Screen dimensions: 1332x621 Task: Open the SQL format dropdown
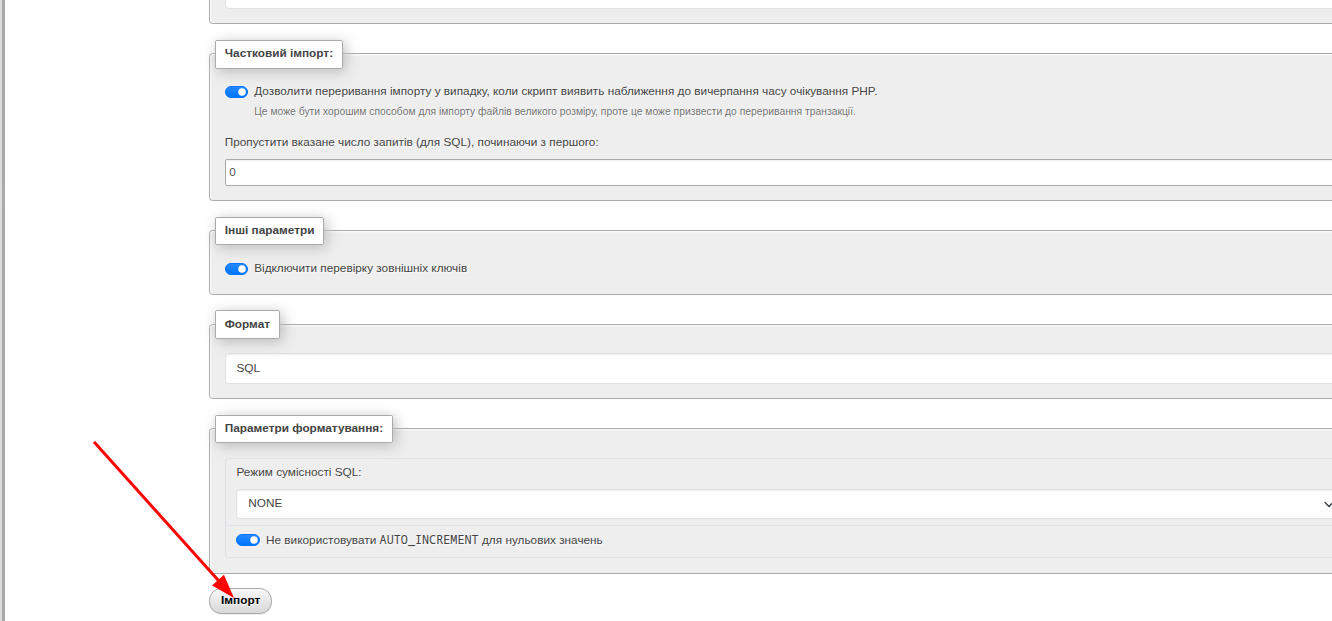(778, 368)
